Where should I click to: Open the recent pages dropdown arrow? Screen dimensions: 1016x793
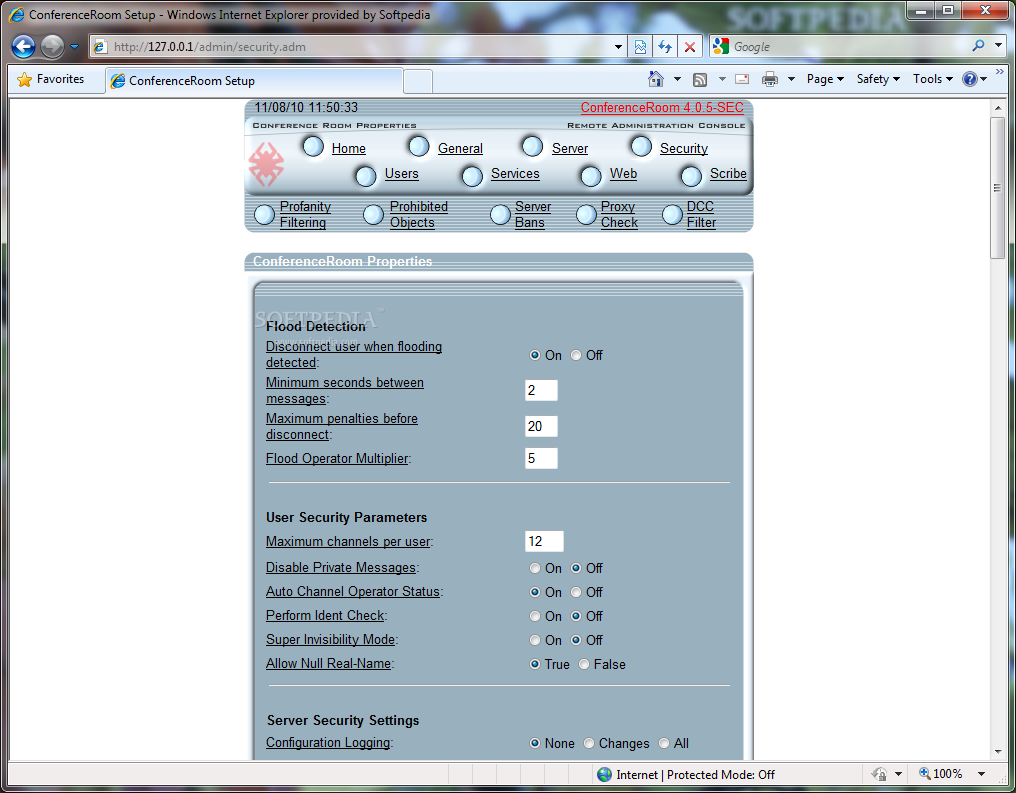point(74,47)
